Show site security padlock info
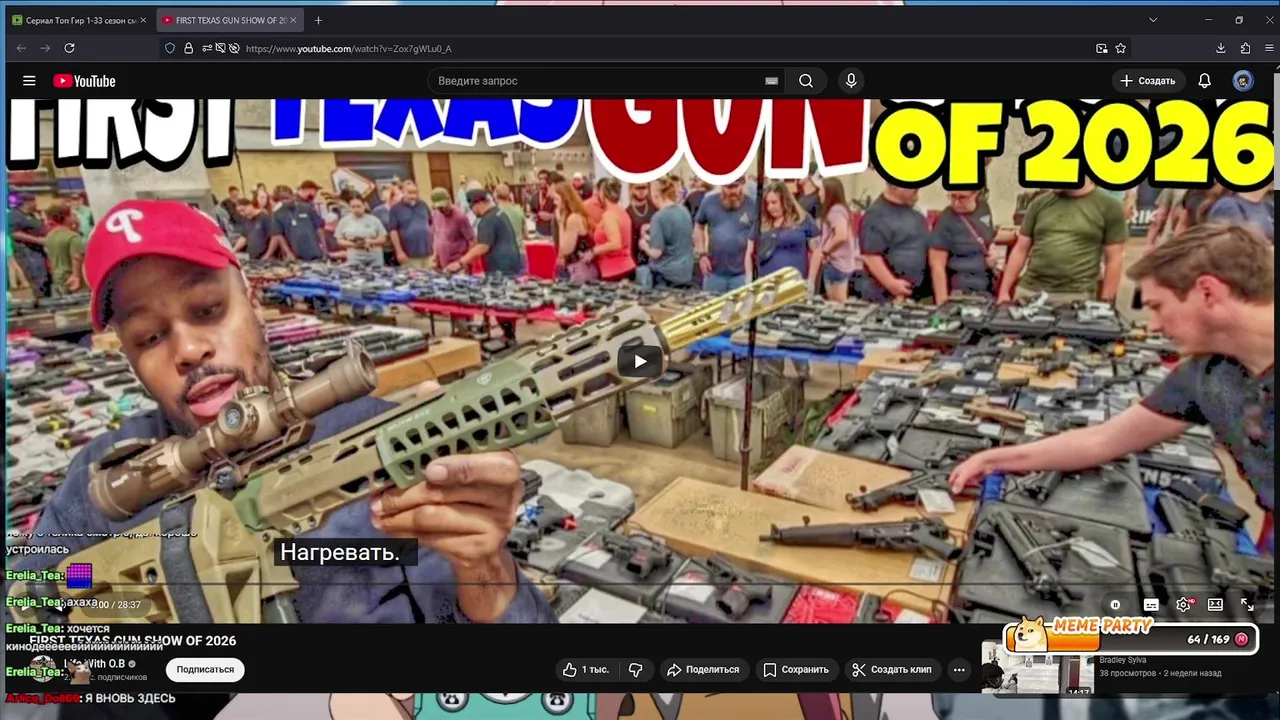 click(x=188, y=48)
